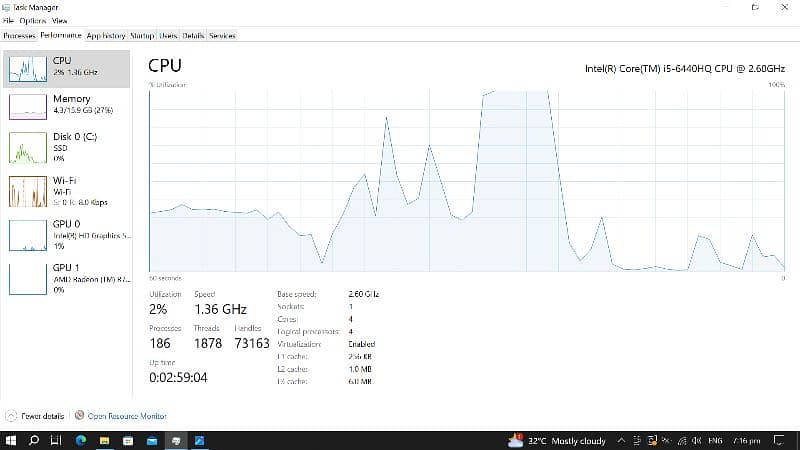Open the Mail app on taskbar
The image size is (800, 450).
(x=151, y=440)
